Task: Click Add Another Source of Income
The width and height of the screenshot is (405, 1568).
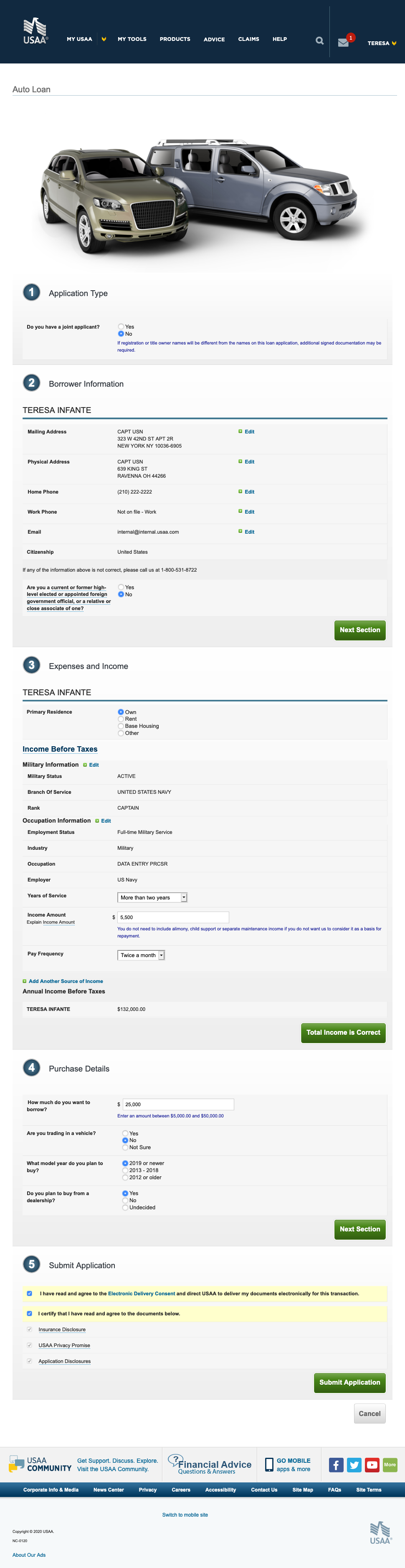Action: tap(66, 981)
